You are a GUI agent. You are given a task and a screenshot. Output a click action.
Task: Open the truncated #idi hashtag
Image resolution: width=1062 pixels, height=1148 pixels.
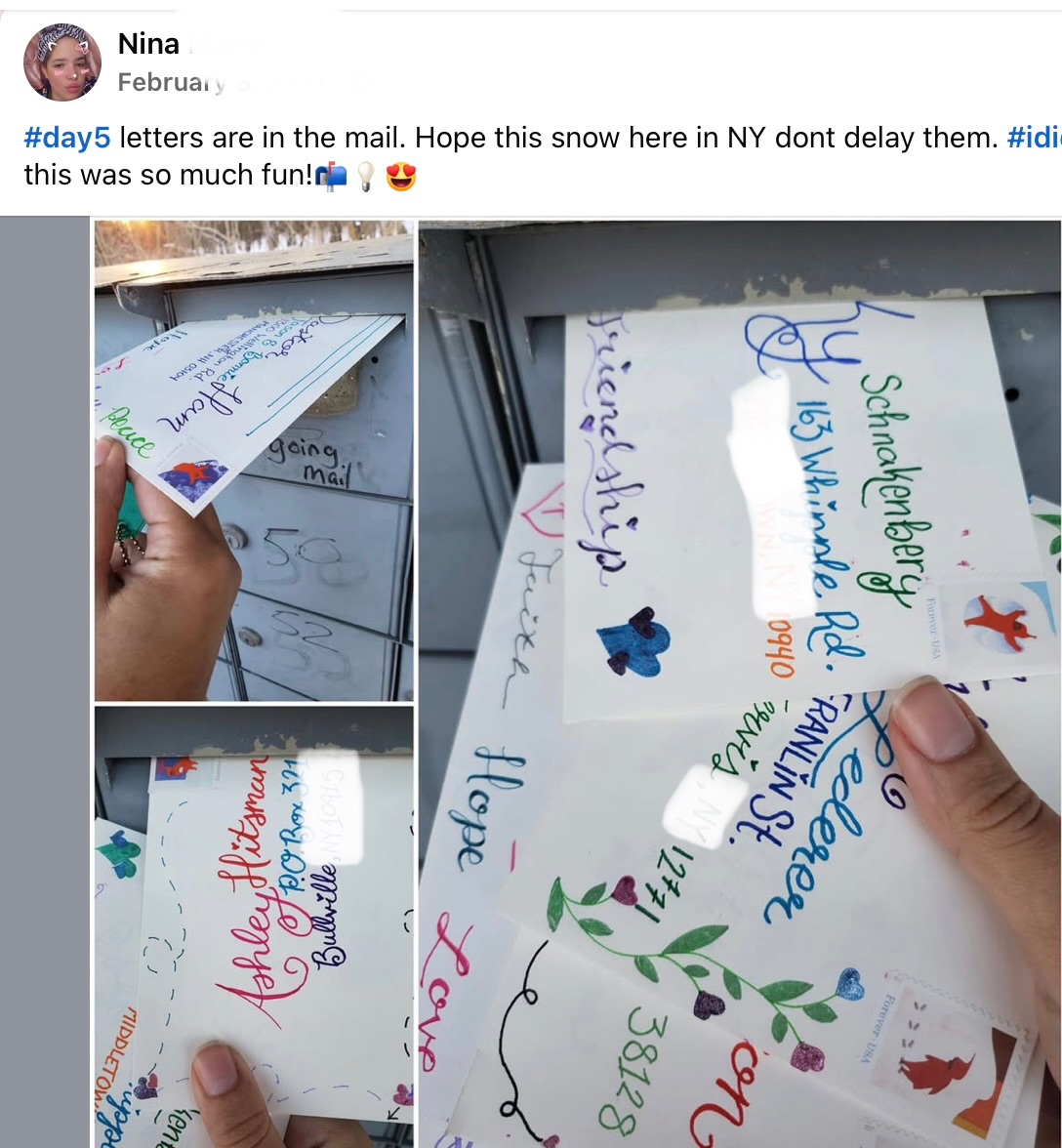point(1035,138)
